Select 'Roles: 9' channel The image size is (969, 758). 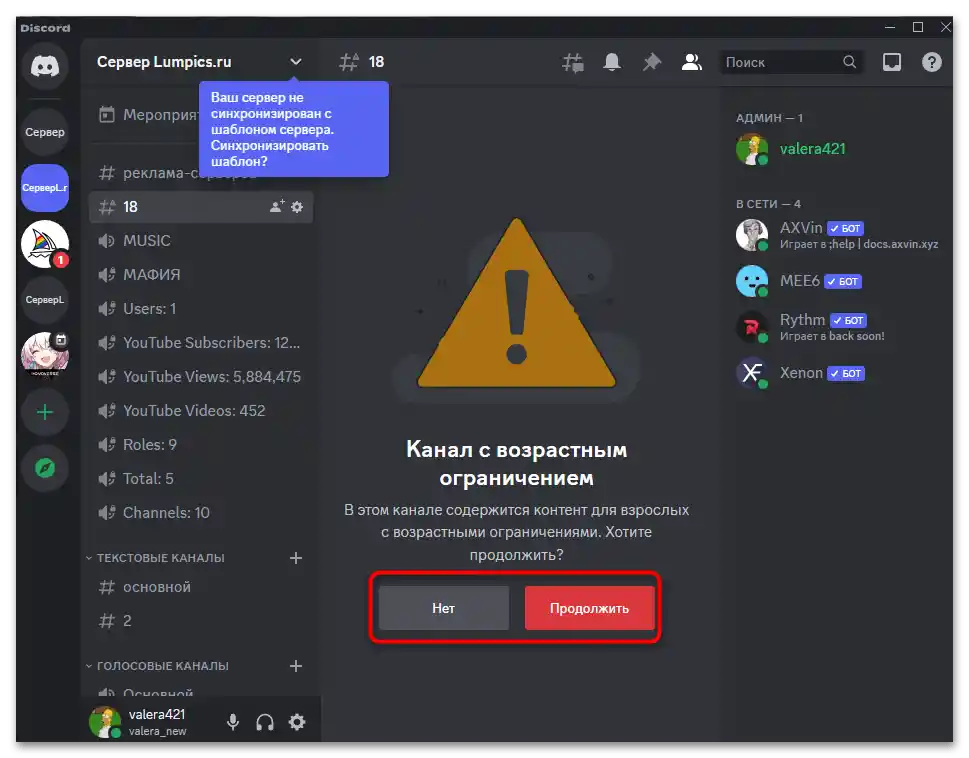coord(201,444)
